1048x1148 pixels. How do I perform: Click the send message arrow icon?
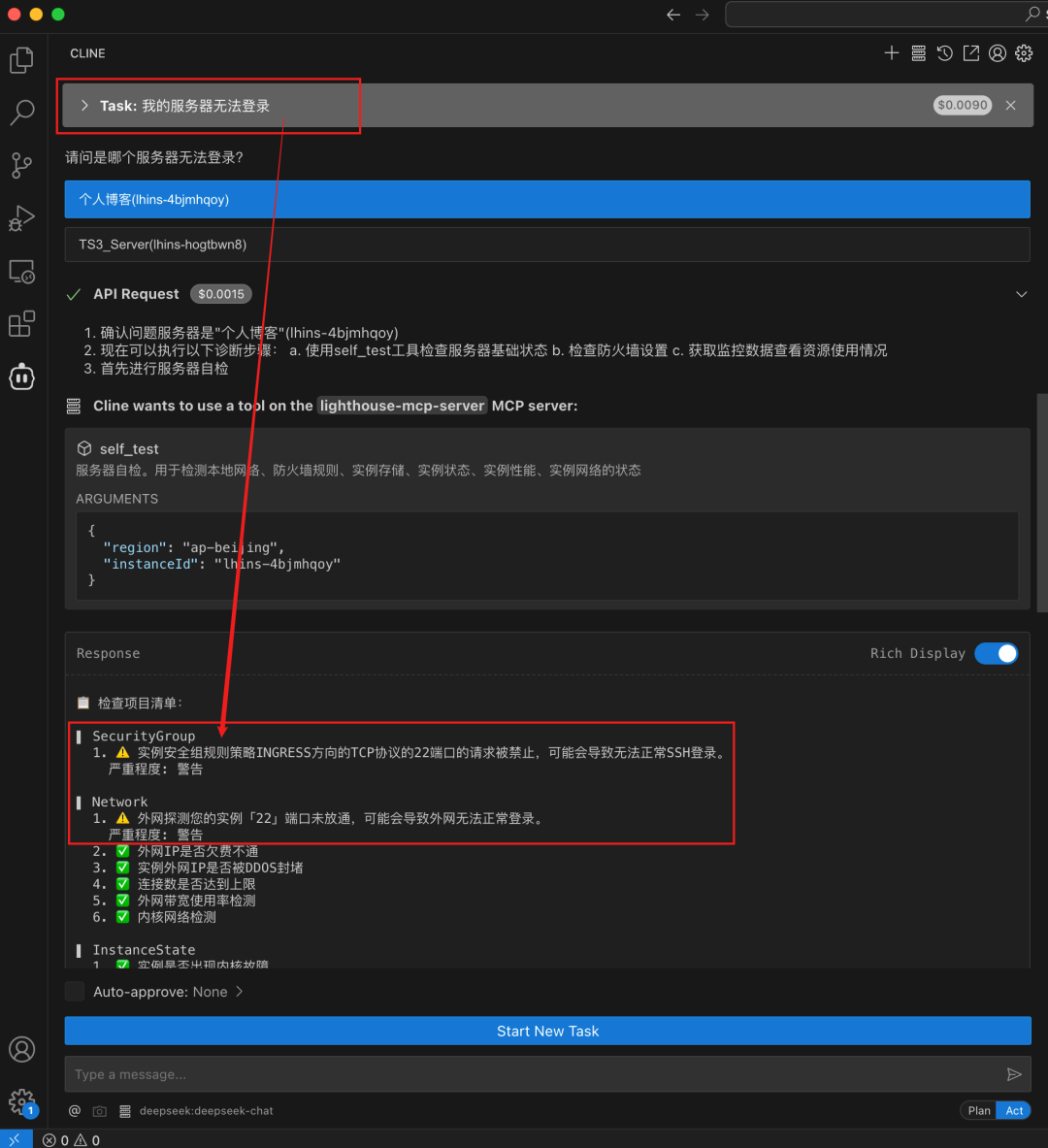pos(1014,1074)
